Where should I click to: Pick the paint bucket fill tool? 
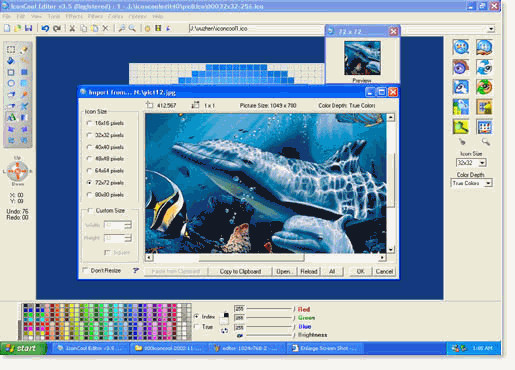pos(11,61)
